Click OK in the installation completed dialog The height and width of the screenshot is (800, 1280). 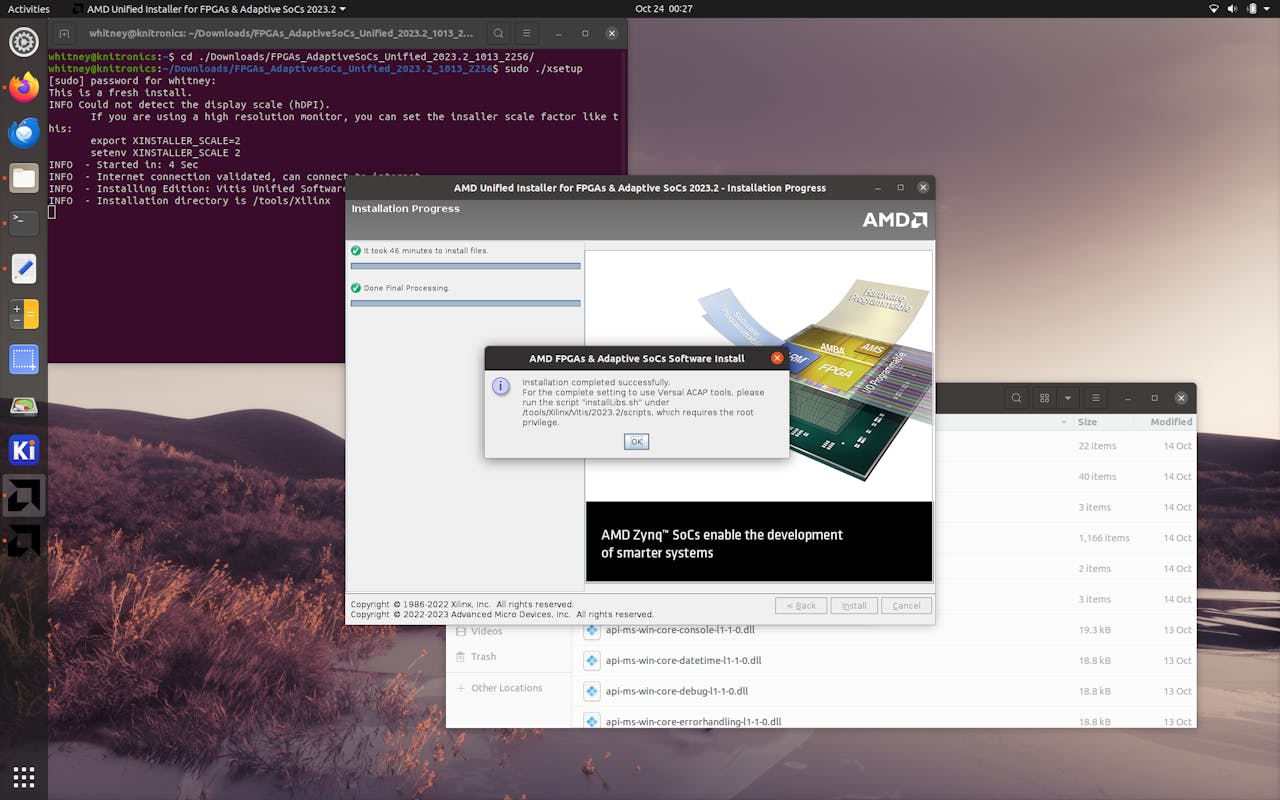tap(636, 442)
